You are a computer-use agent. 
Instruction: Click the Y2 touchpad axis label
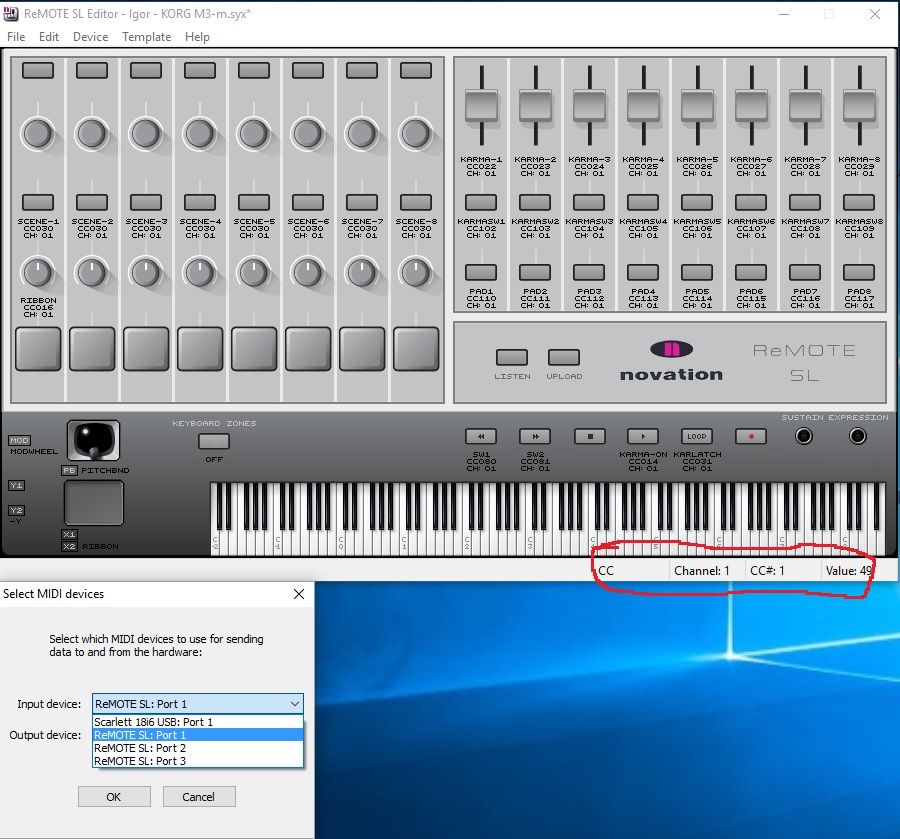coord(16,510)
